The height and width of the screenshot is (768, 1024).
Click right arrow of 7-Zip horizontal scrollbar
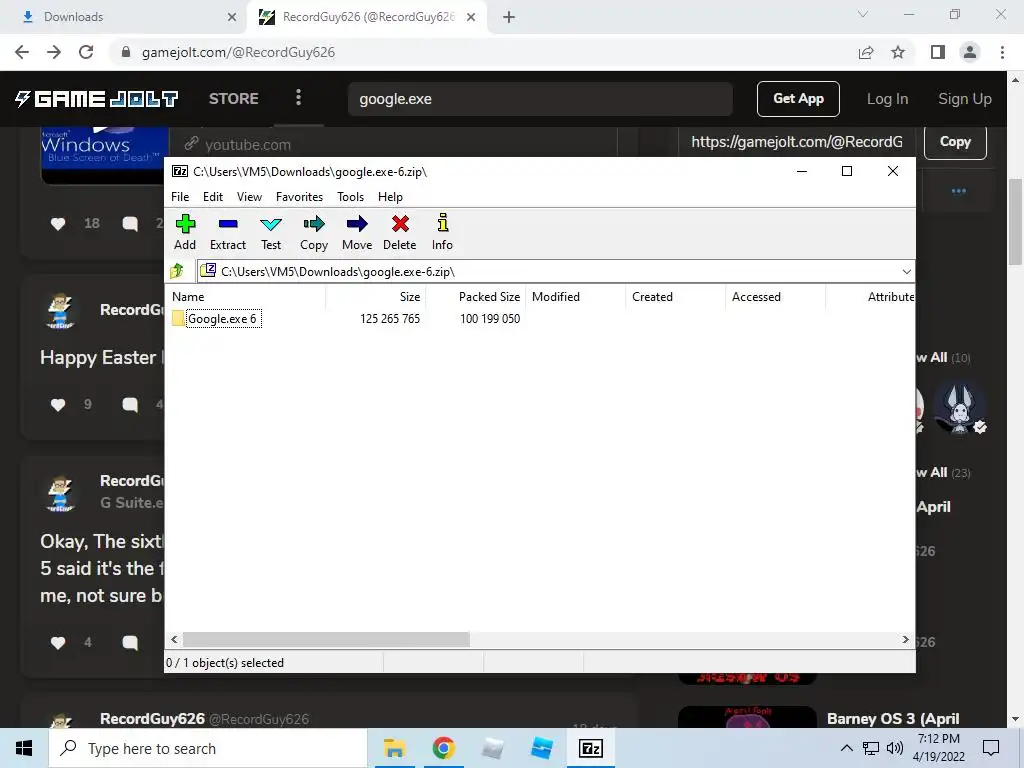pyautogui.click(x=905, y=639)
